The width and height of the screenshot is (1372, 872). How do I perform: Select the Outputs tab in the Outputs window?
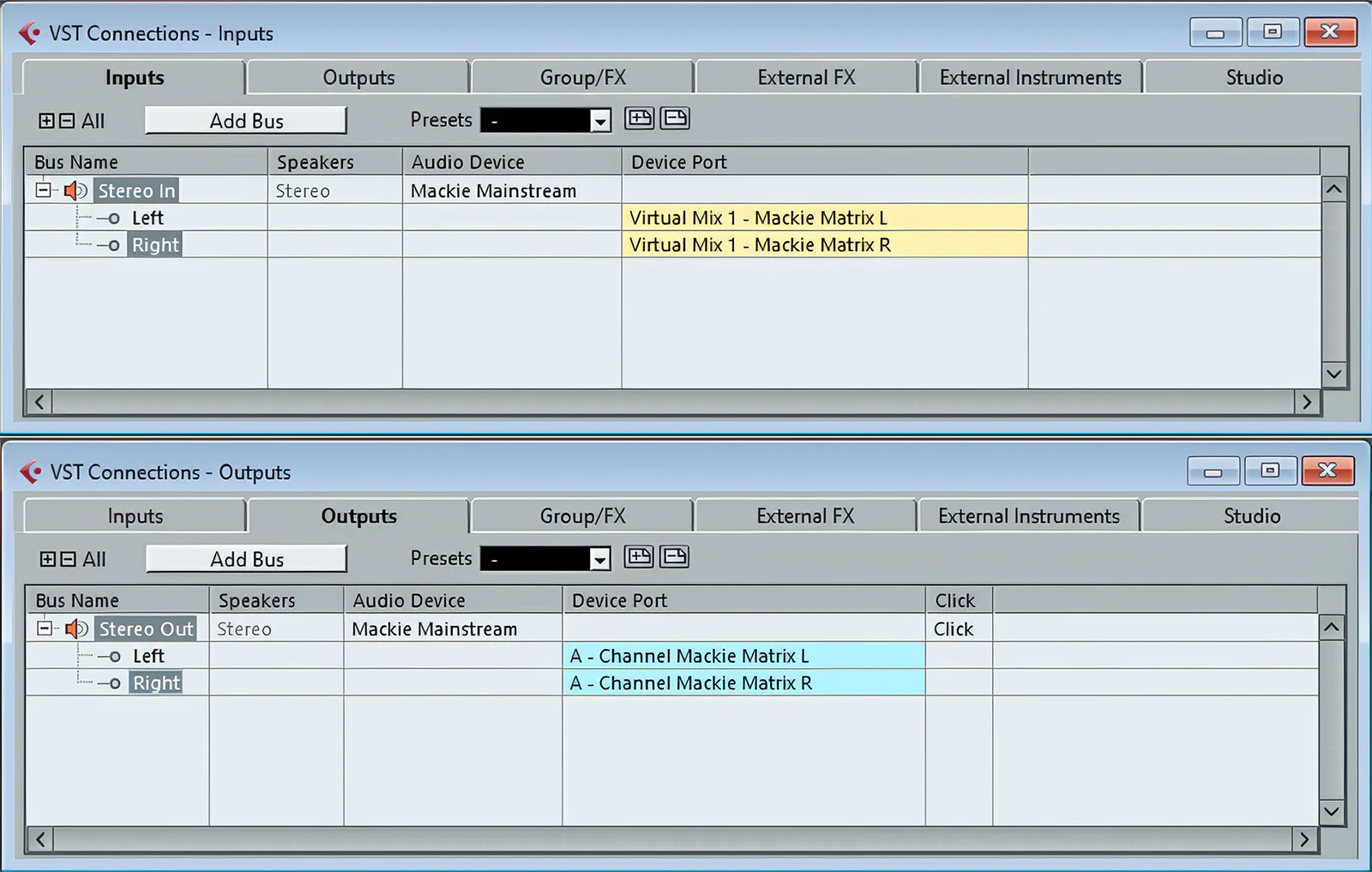coord(358,516)
